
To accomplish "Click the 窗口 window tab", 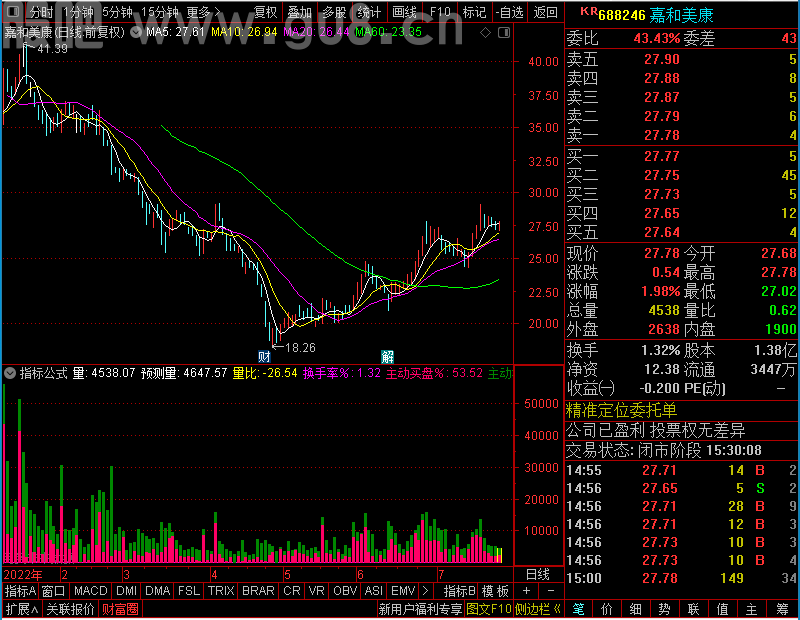I will coord(54,591).
